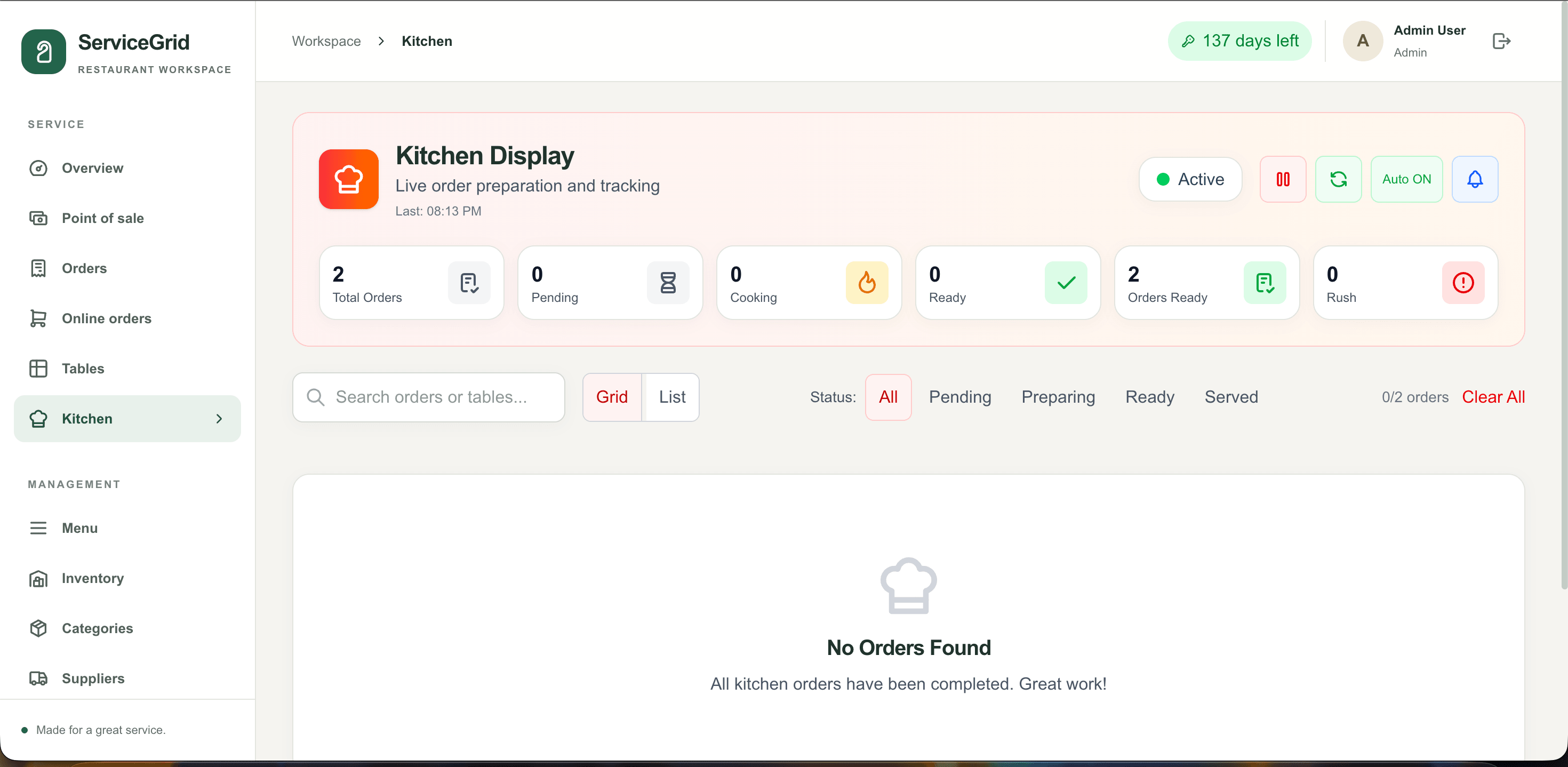Toggle the Auto ON refresh button

tap(1407, 179)
